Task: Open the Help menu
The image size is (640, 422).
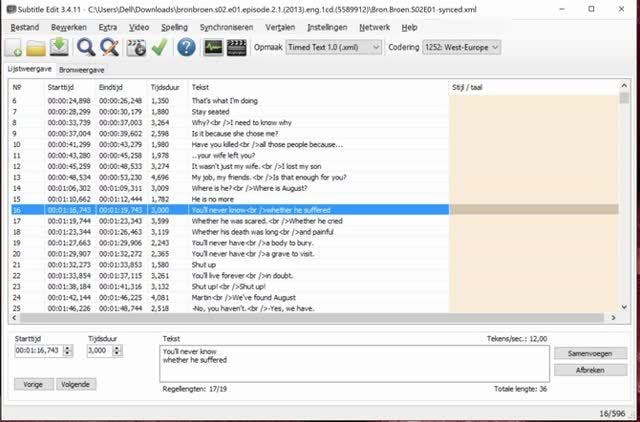Action: tap(409, 27)
